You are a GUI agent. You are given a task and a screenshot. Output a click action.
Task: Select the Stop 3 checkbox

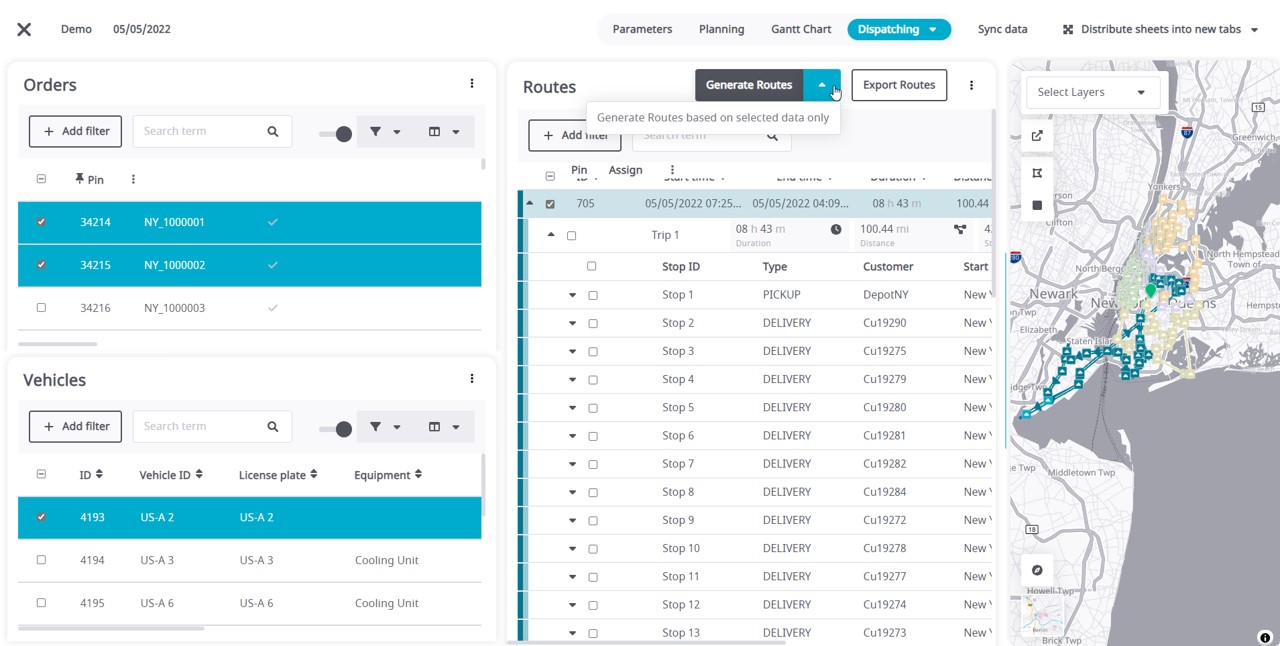point(591,351)
